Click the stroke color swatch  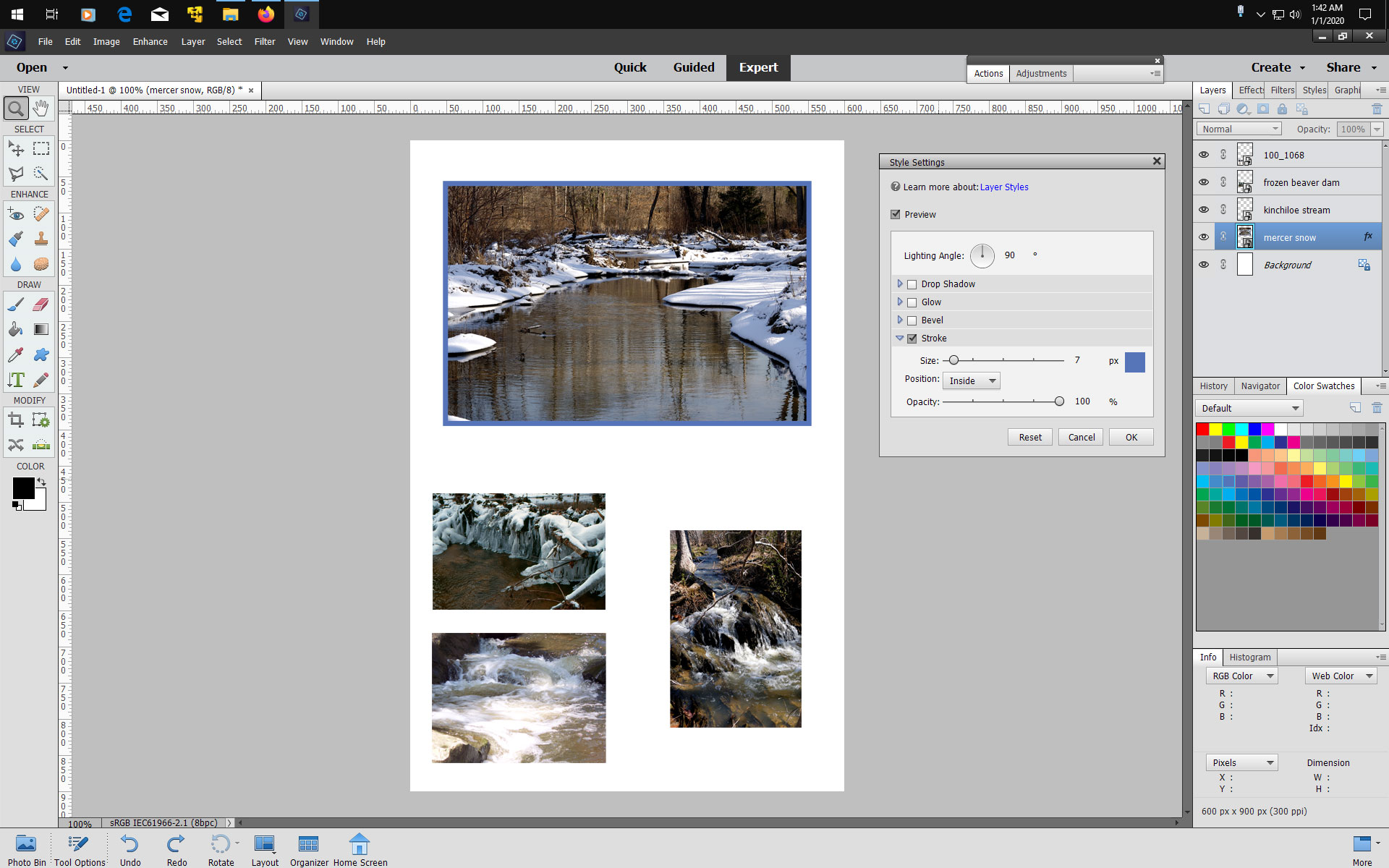click(1134, 362)
